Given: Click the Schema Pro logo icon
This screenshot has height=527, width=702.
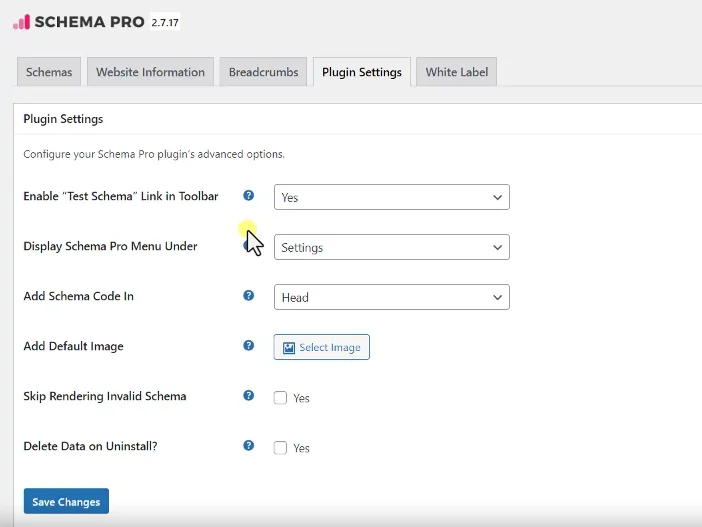Looking at the screenshot, I should pos(21,22).
